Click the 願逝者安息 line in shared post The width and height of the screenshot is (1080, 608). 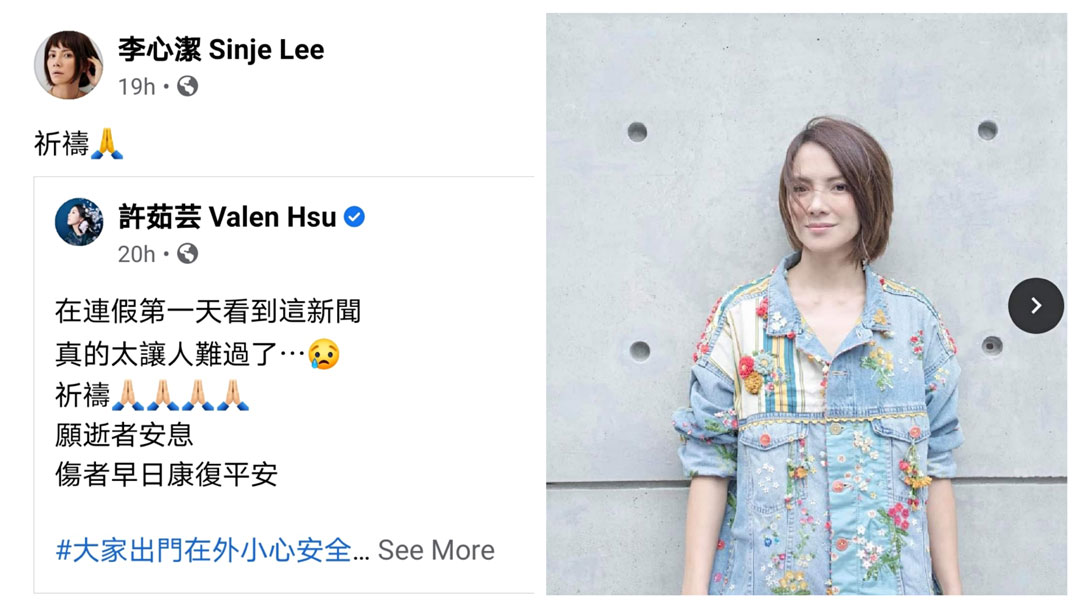tap(124, 434)
